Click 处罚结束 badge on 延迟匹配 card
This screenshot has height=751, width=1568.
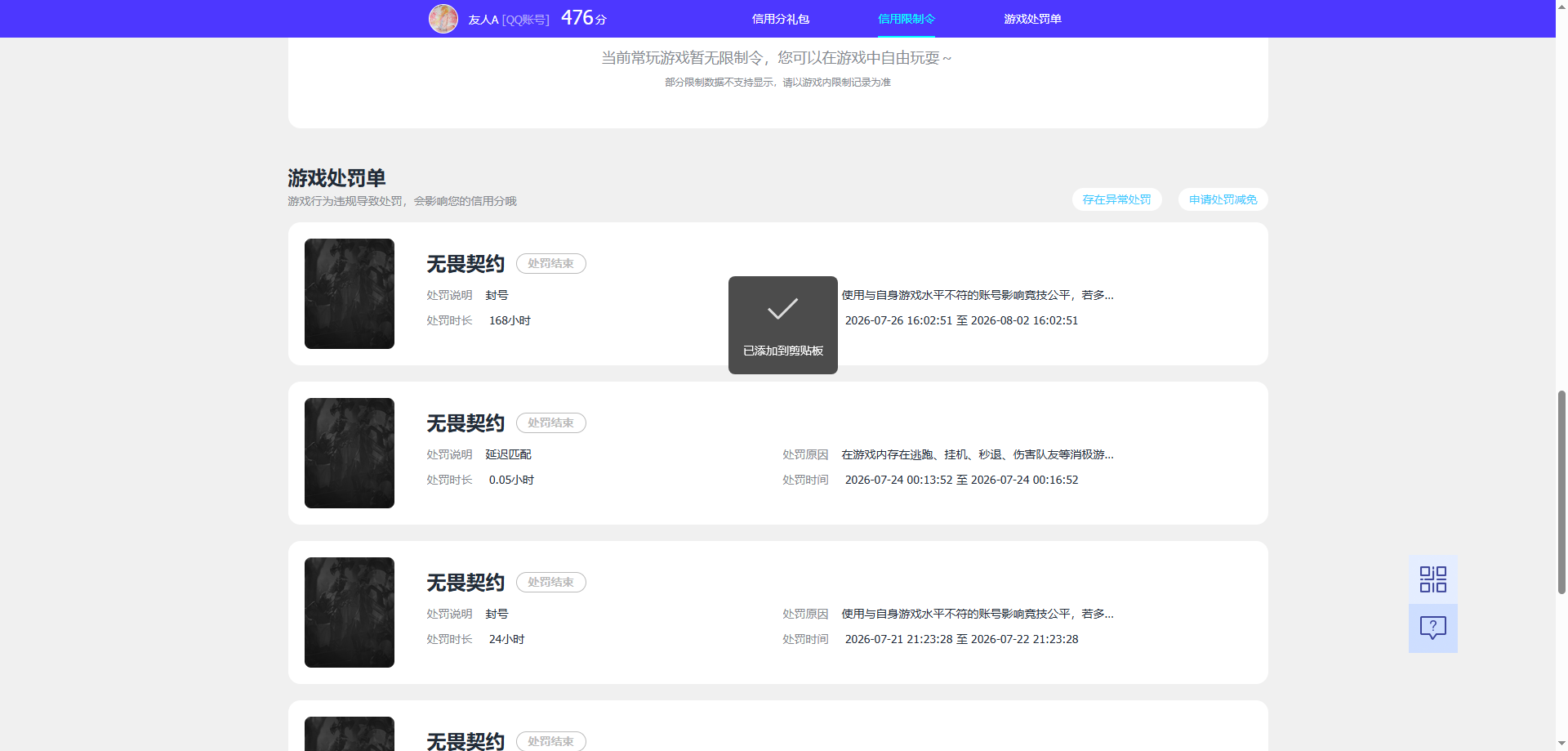point(550,422)
